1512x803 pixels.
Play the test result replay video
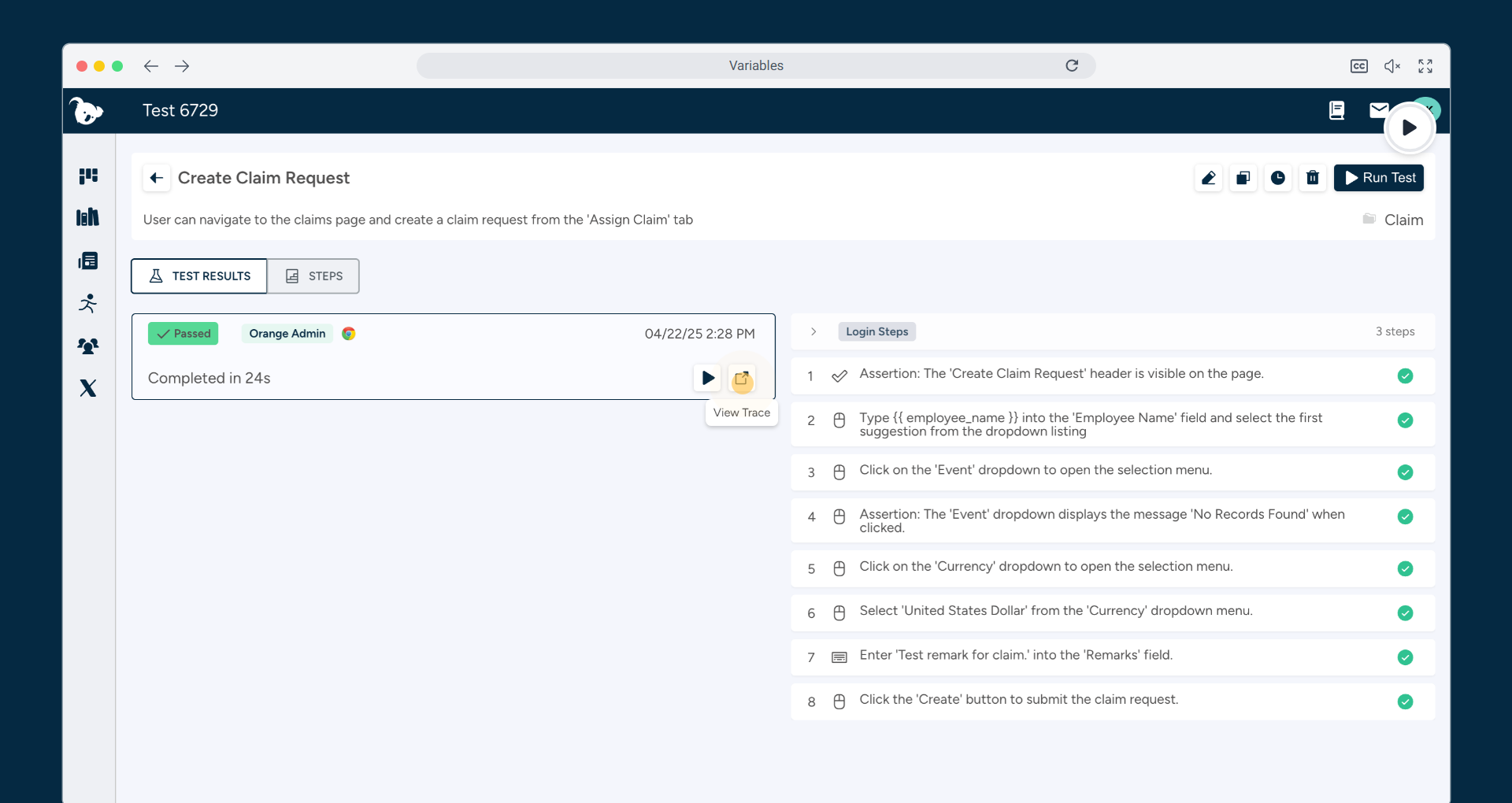point(707,379)
